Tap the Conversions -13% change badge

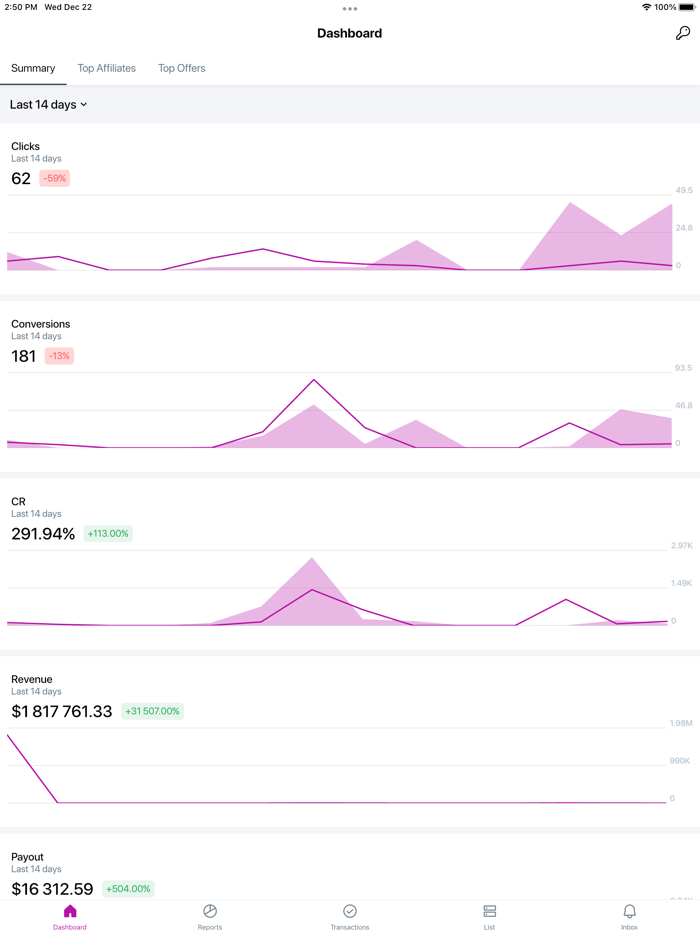59,356
